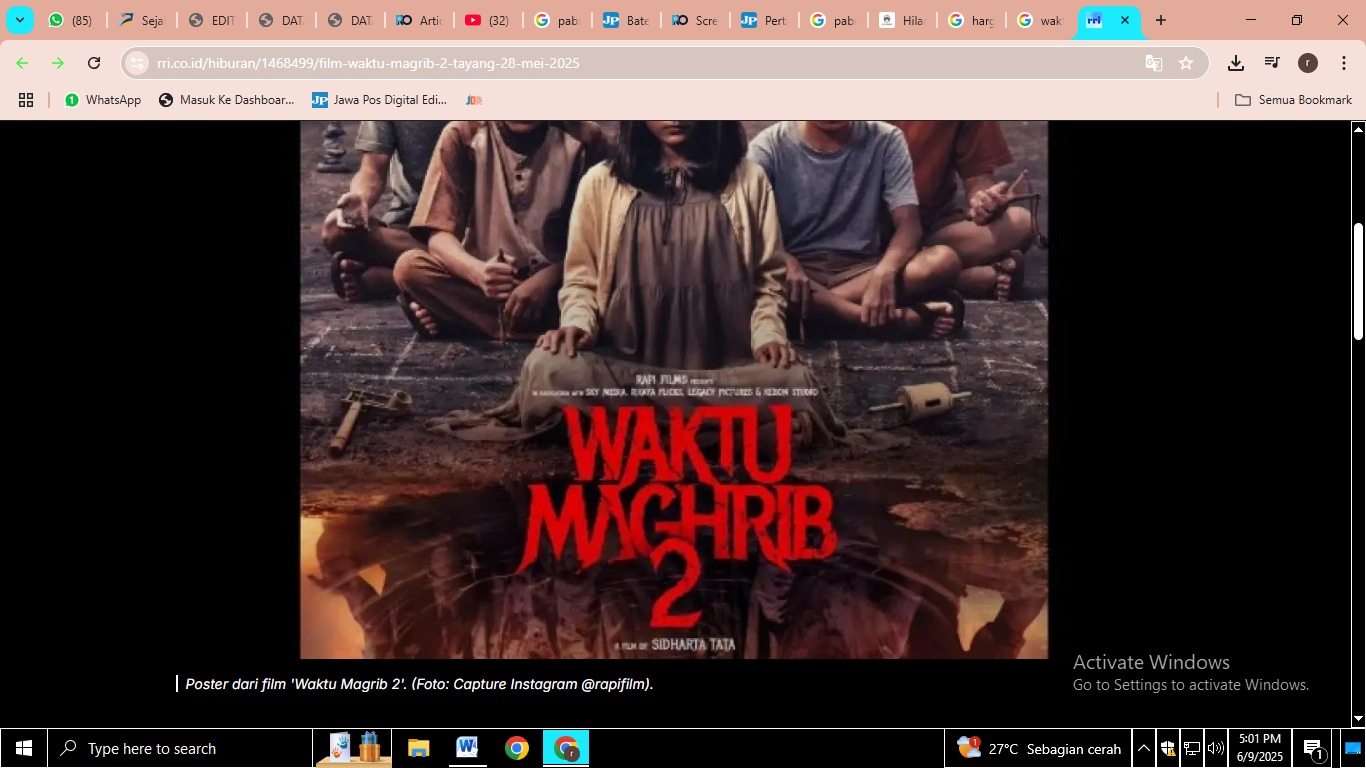Open the Windows Start menu
1366x768 pixels.
(24, 748)
